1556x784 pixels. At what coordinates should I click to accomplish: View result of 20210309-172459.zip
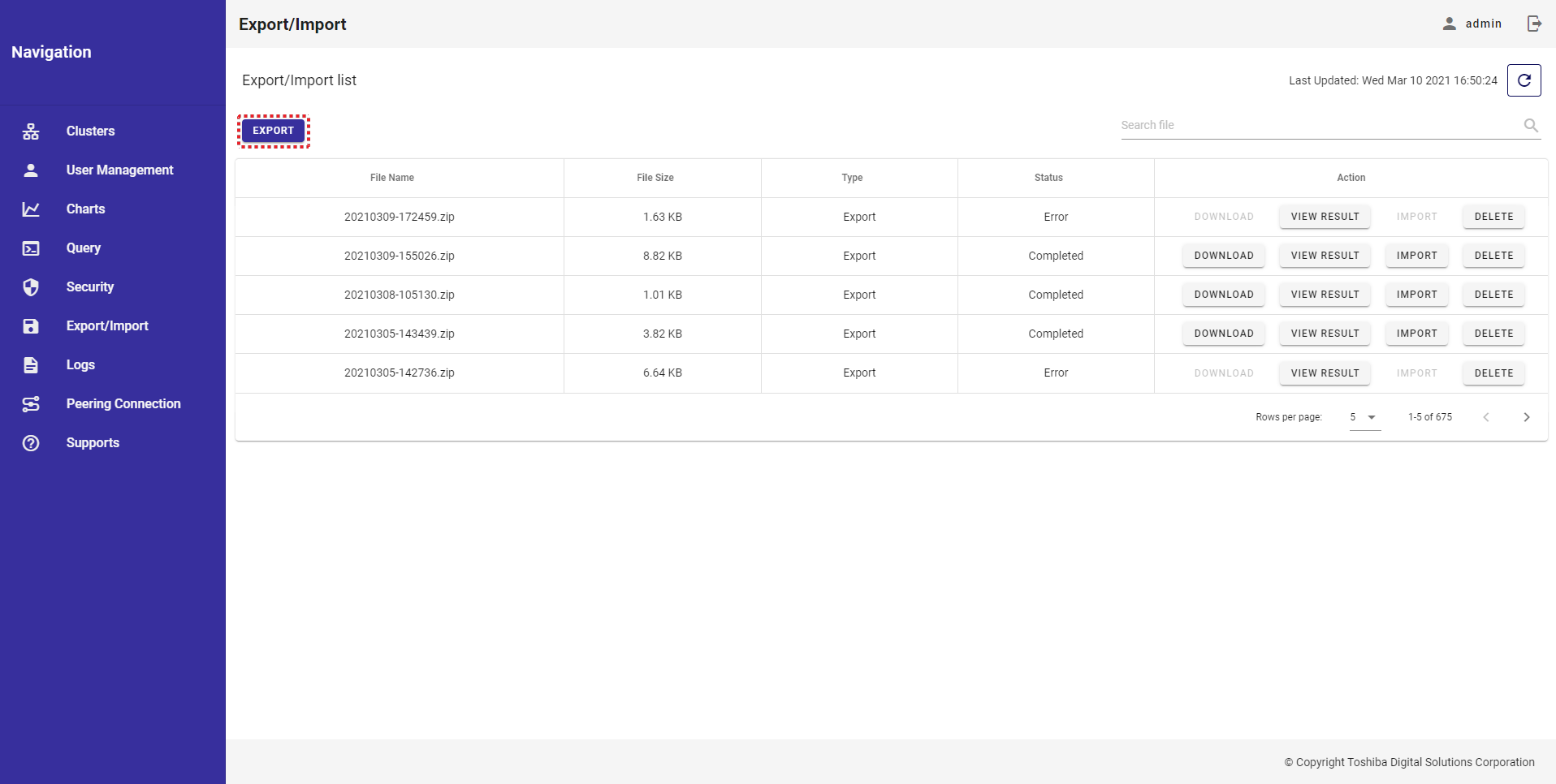click(1325, 217)
